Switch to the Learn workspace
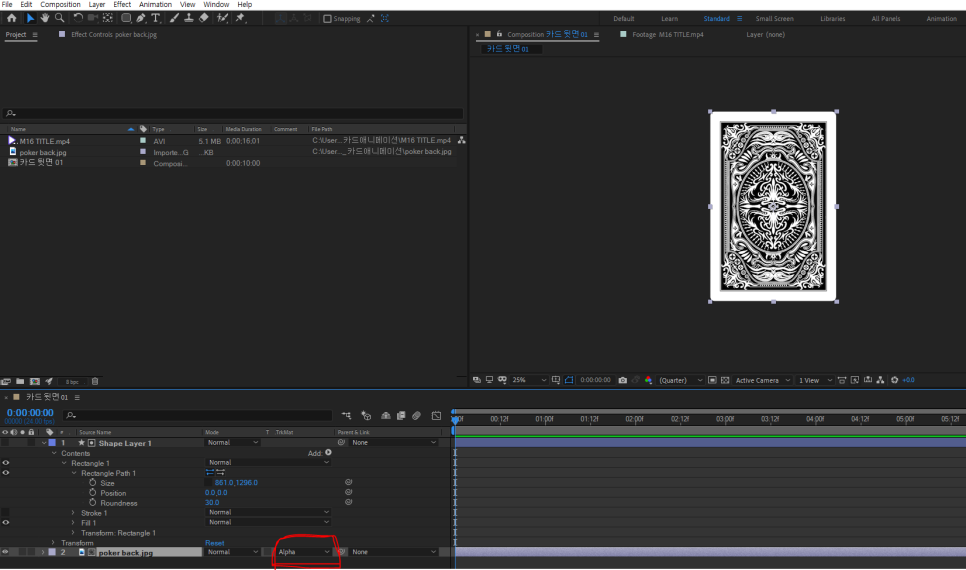966x570 pixels. pyautogui.click(x=669, y=18)
